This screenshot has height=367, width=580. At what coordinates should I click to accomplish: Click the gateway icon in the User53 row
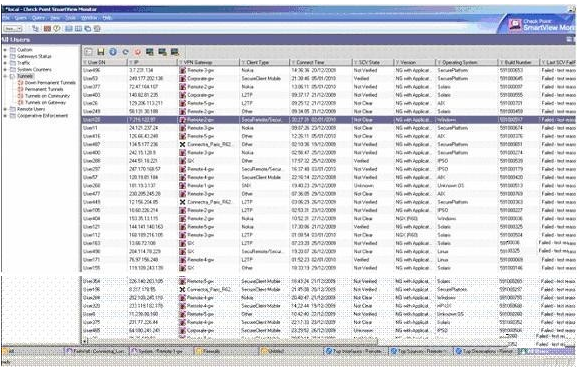pos(182,78)
